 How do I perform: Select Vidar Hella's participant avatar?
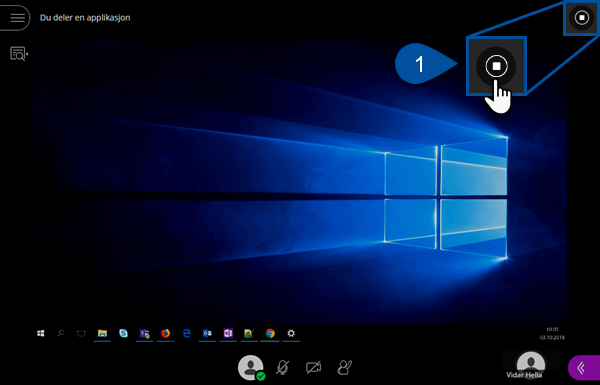530,365
